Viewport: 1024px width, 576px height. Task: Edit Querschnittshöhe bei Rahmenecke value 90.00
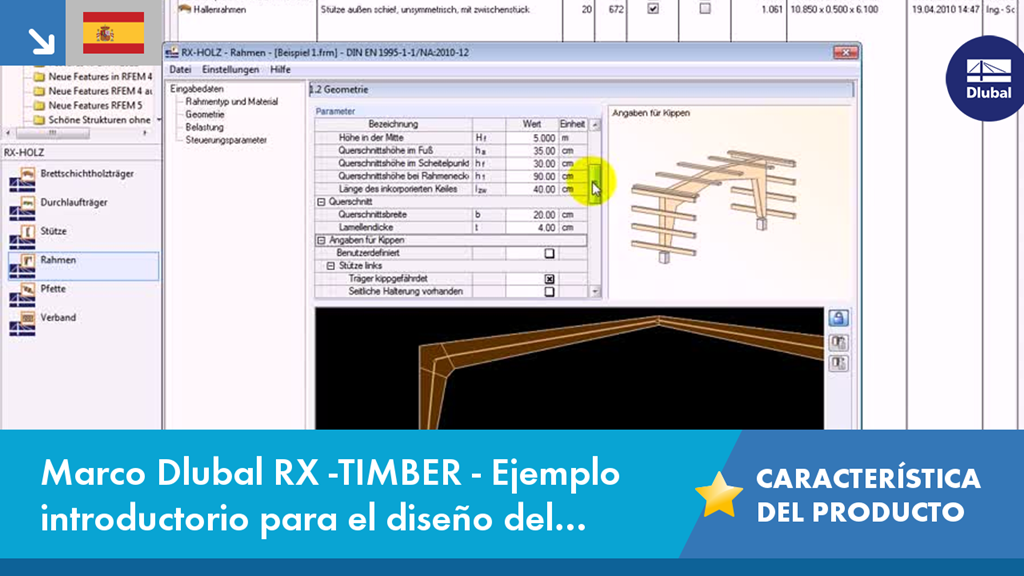[x=532, y=176]
